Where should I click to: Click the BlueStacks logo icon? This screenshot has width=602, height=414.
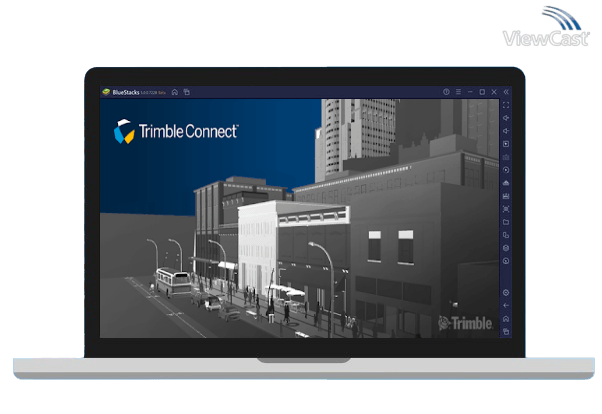[x=106, y=92]
